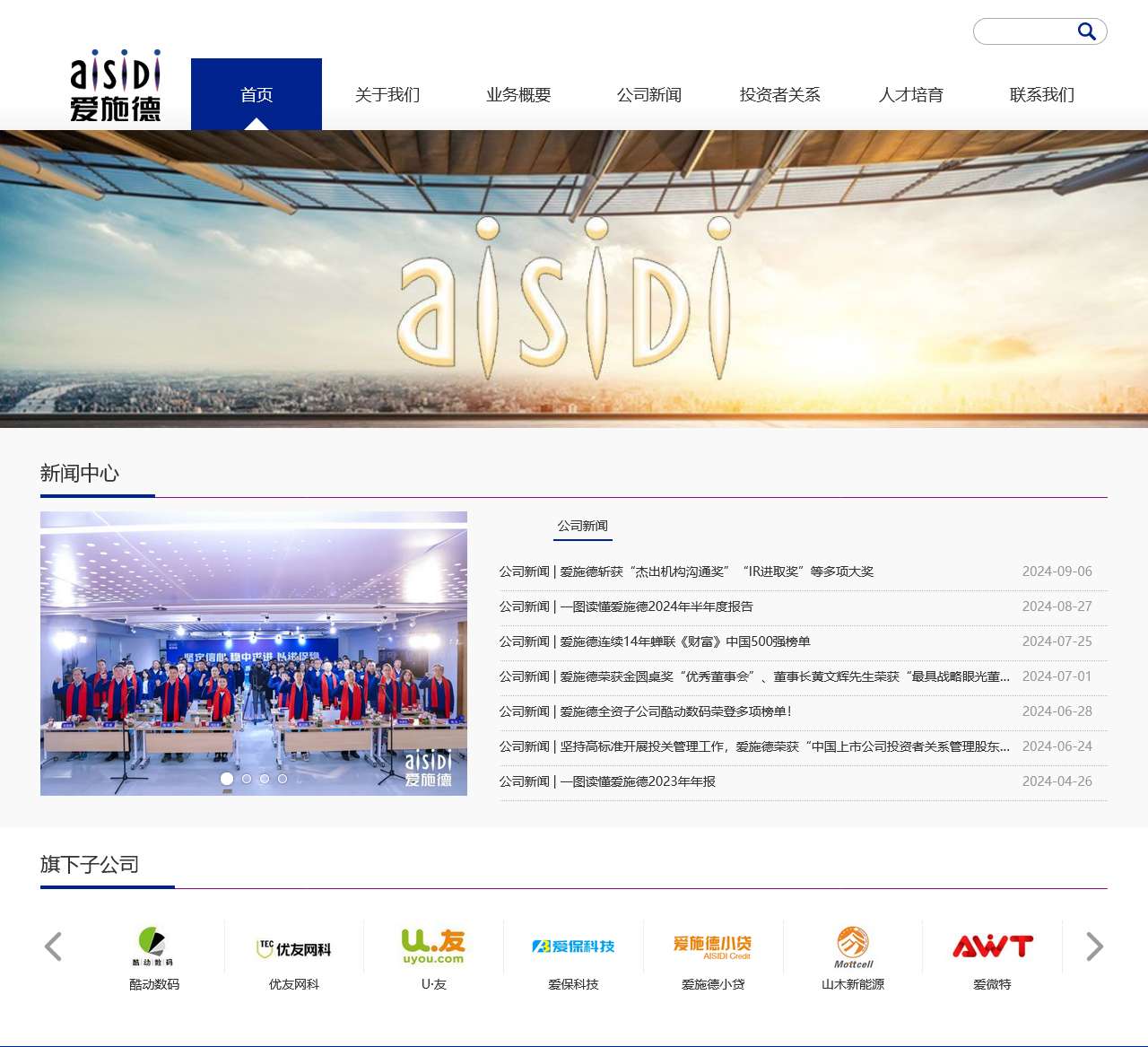The image size is (1148, 1047).
Task: Show previous subsidiaries with left arrow
Action: (53, 947)
